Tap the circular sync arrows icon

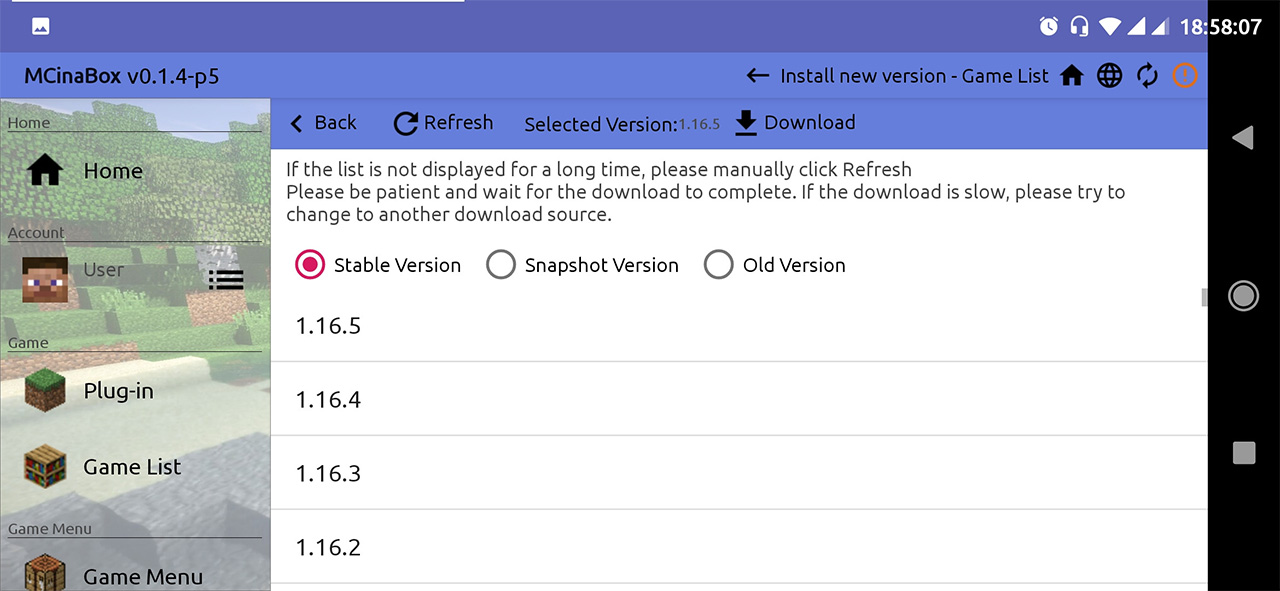(x=1148, y=76)
